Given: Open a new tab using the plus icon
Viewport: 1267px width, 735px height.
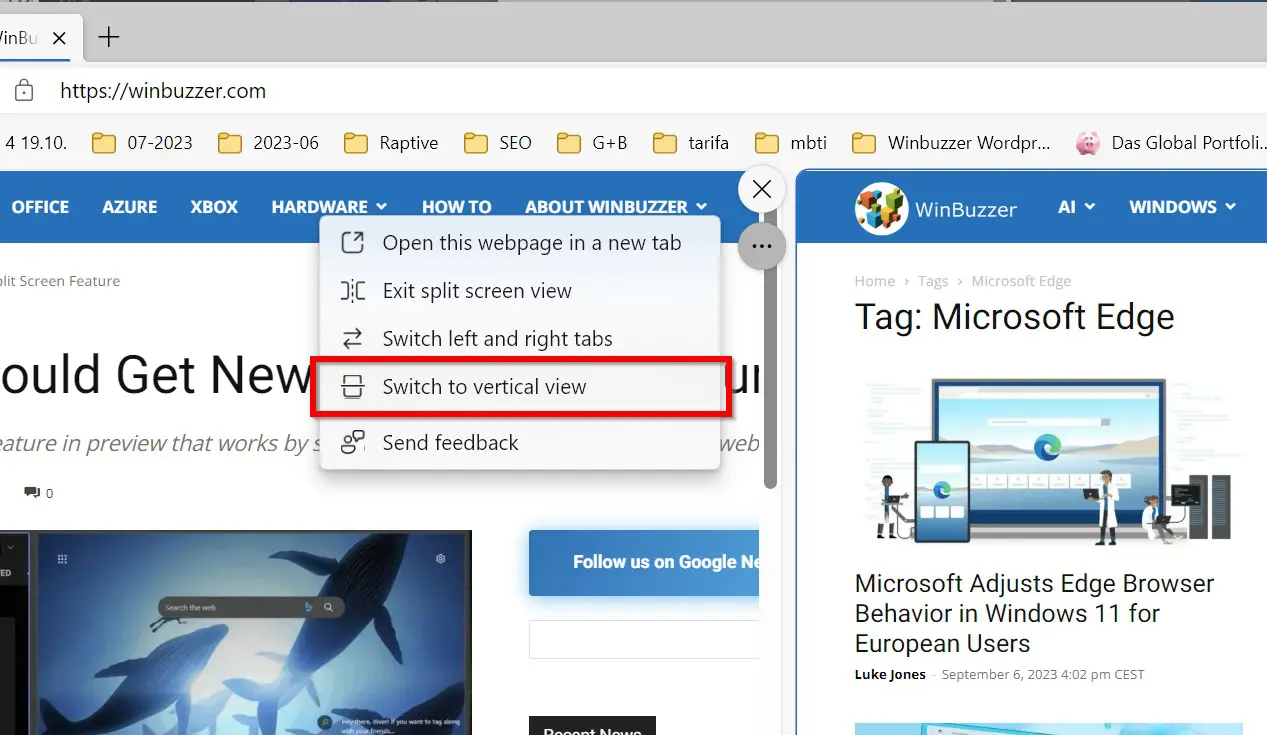Looking at the screenshot, I should (108, 37).
